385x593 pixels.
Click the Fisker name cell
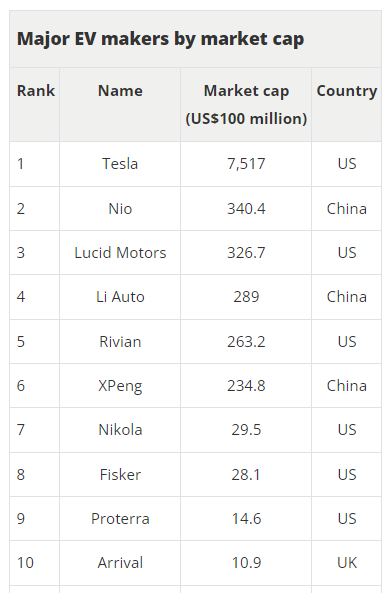(x=120, y=475)
